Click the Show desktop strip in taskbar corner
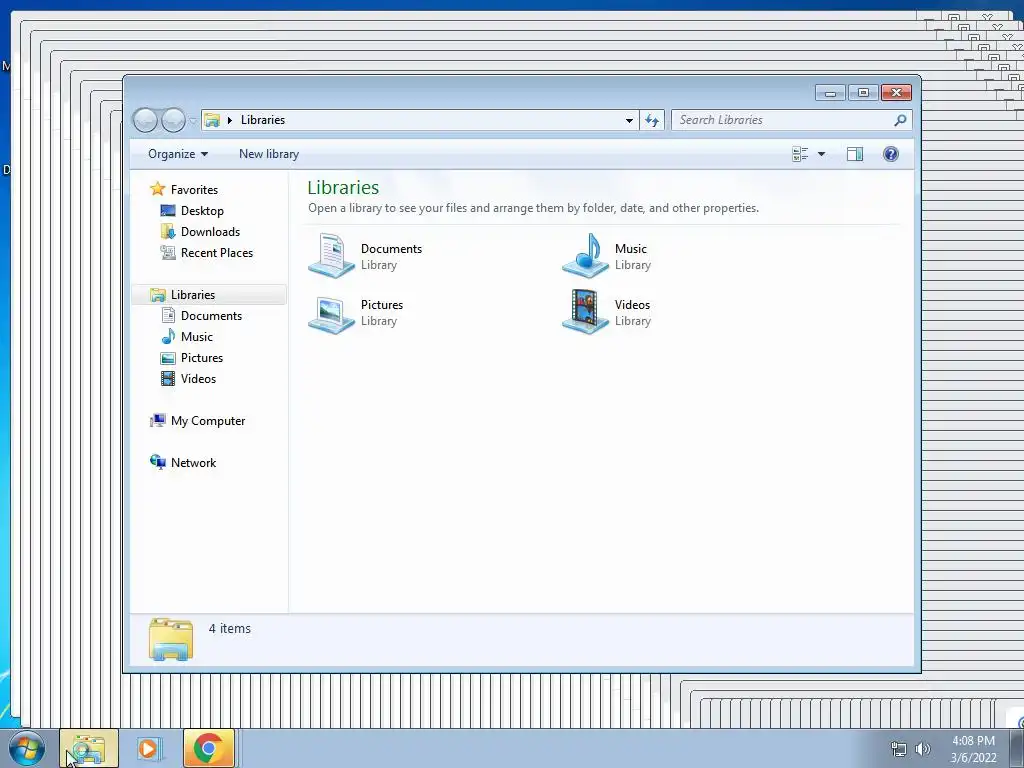This screenshot has height=768, width=1024. pos(1016,748)
